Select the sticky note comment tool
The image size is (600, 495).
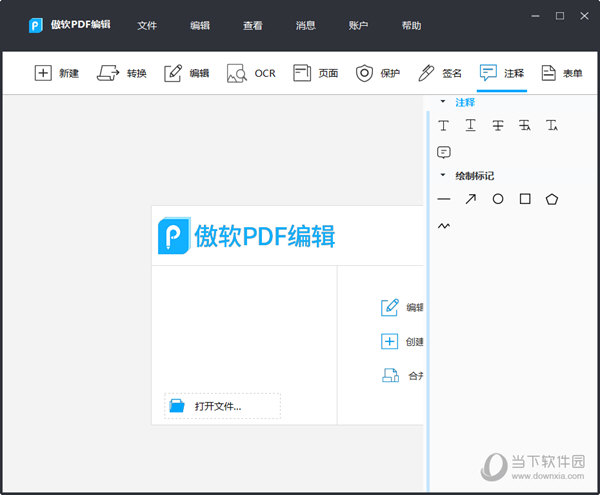coord(443,152)
